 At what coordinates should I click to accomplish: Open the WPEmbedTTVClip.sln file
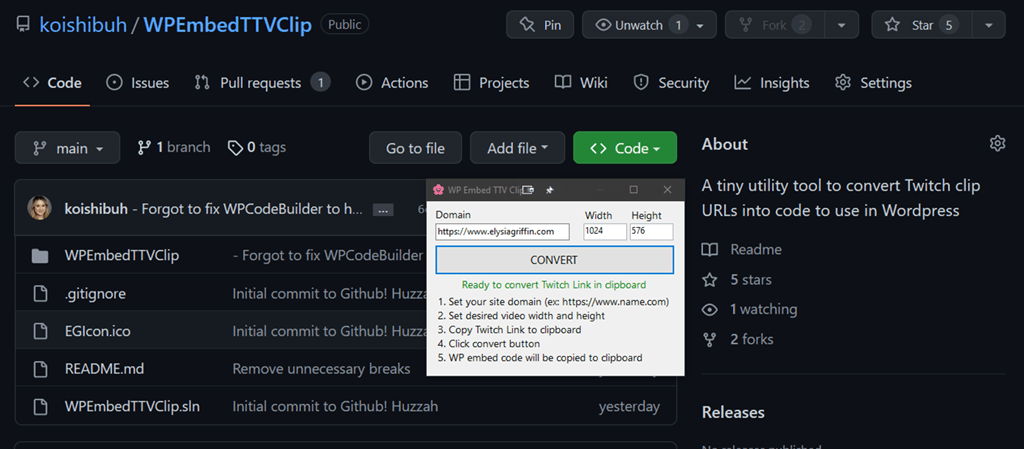(132, 407)
